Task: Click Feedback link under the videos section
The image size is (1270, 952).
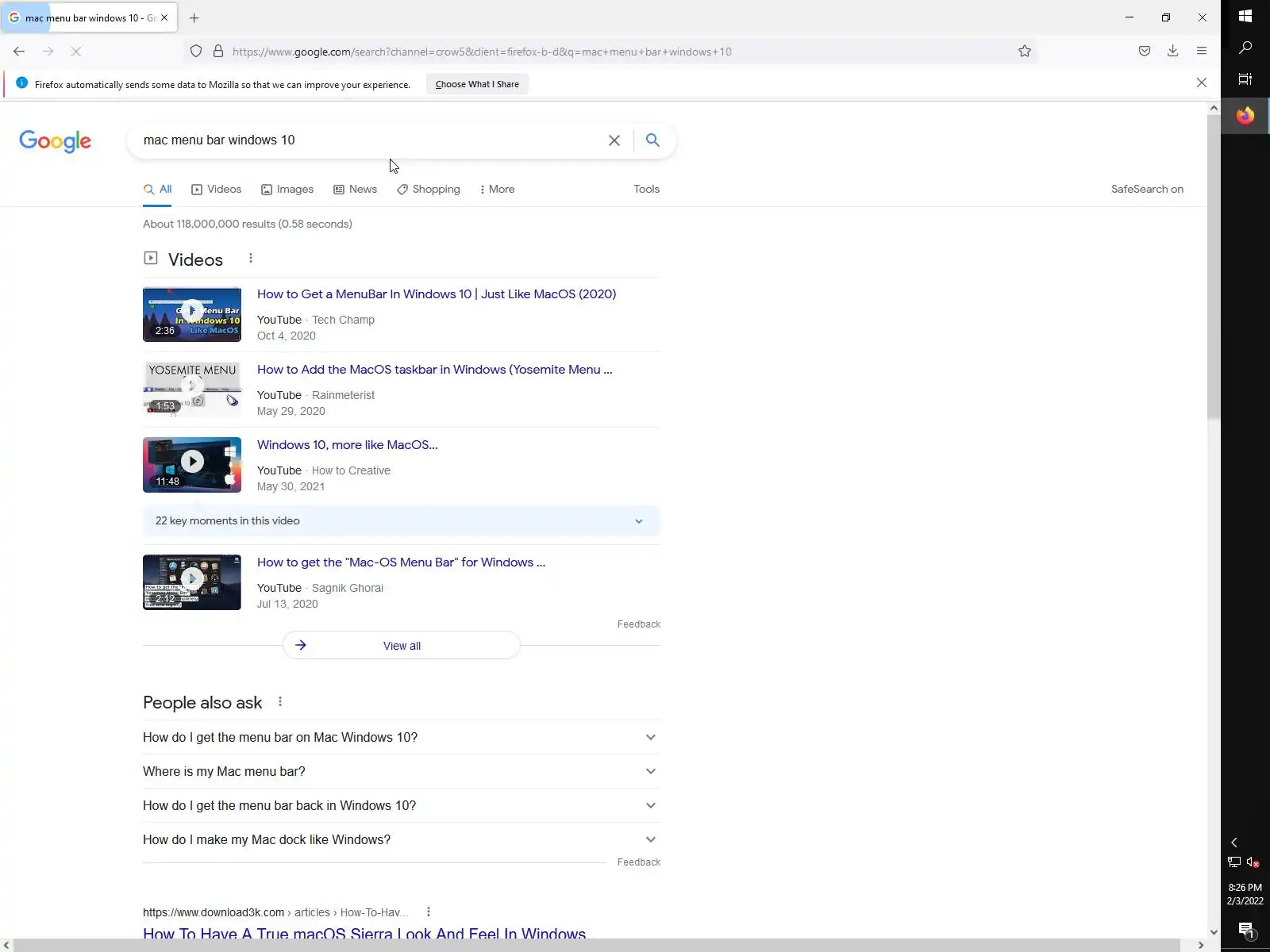Action: click(x=639, y=624)
